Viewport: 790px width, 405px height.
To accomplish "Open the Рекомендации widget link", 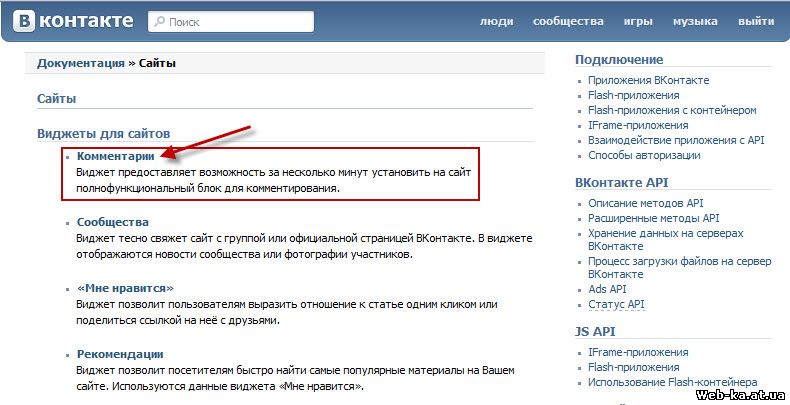I will [x=120, y=354].
